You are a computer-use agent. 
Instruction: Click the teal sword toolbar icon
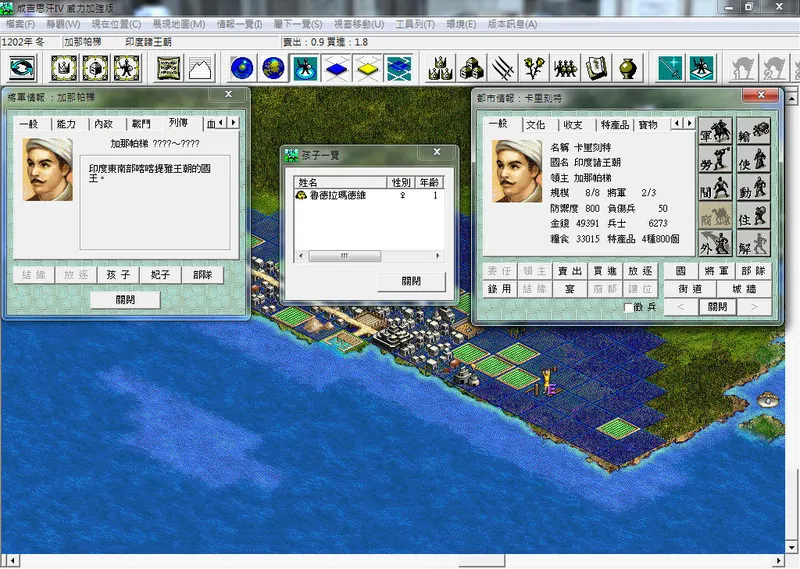(x=670, y=68)
